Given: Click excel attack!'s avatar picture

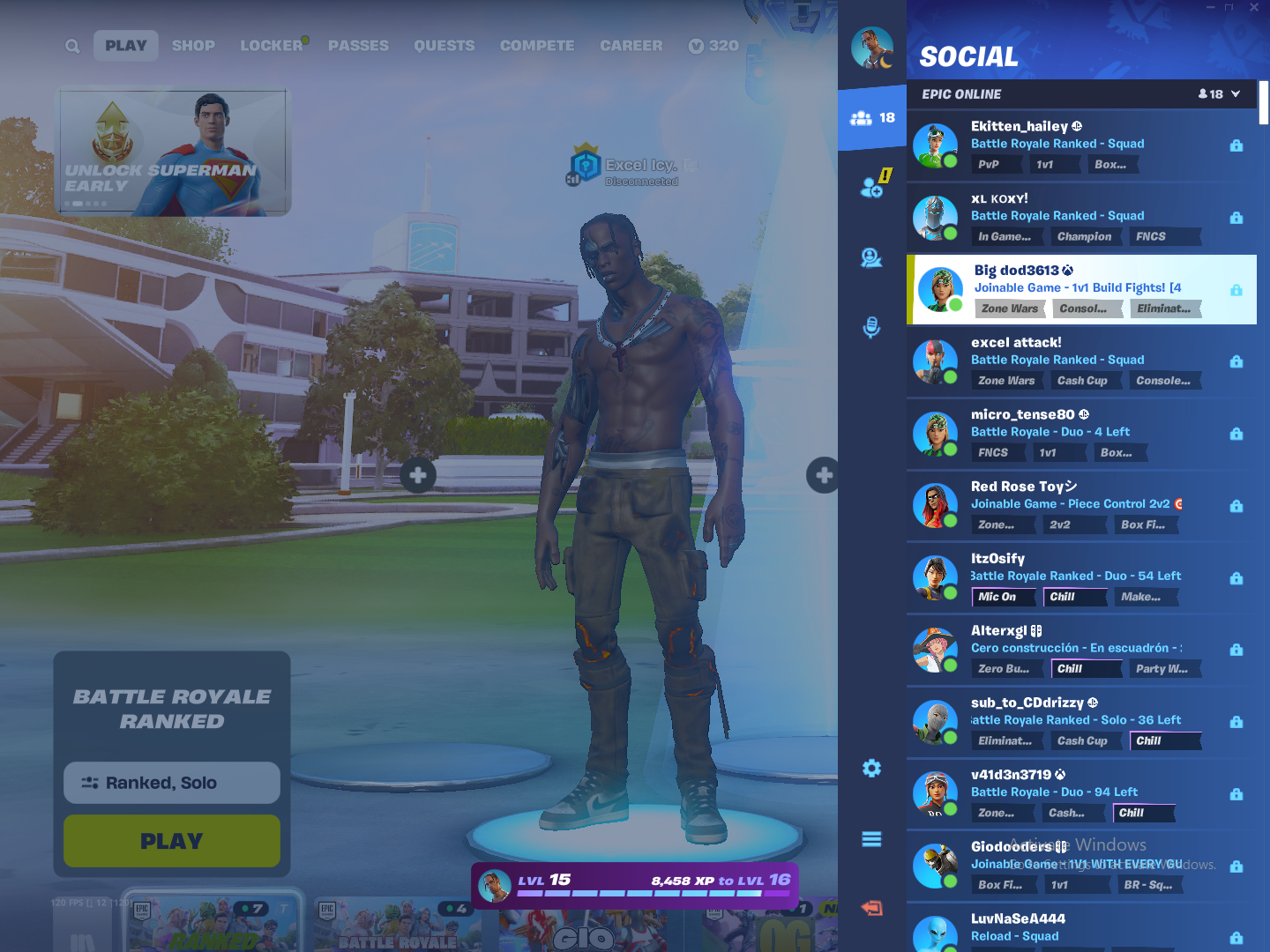Looking at the screenshot, I should click(935, 361).
